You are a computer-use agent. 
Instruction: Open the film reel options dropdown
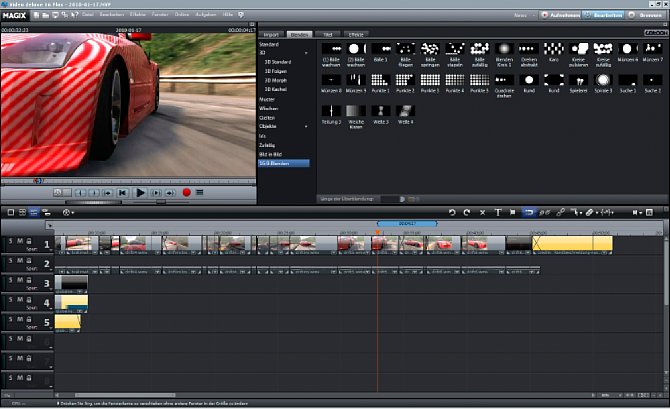coord(68,212)
